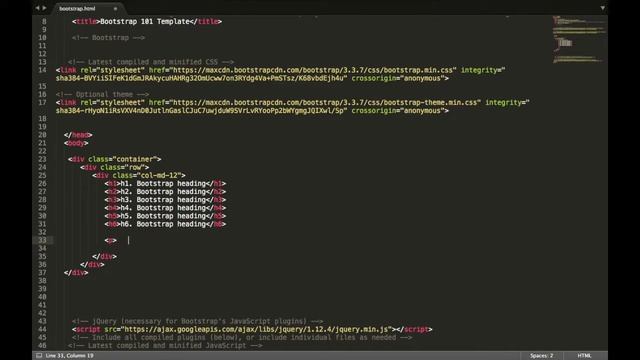This screenshot has height=360, width=640.
Task: Click line number 23 in the gutter
Action: 42,159
